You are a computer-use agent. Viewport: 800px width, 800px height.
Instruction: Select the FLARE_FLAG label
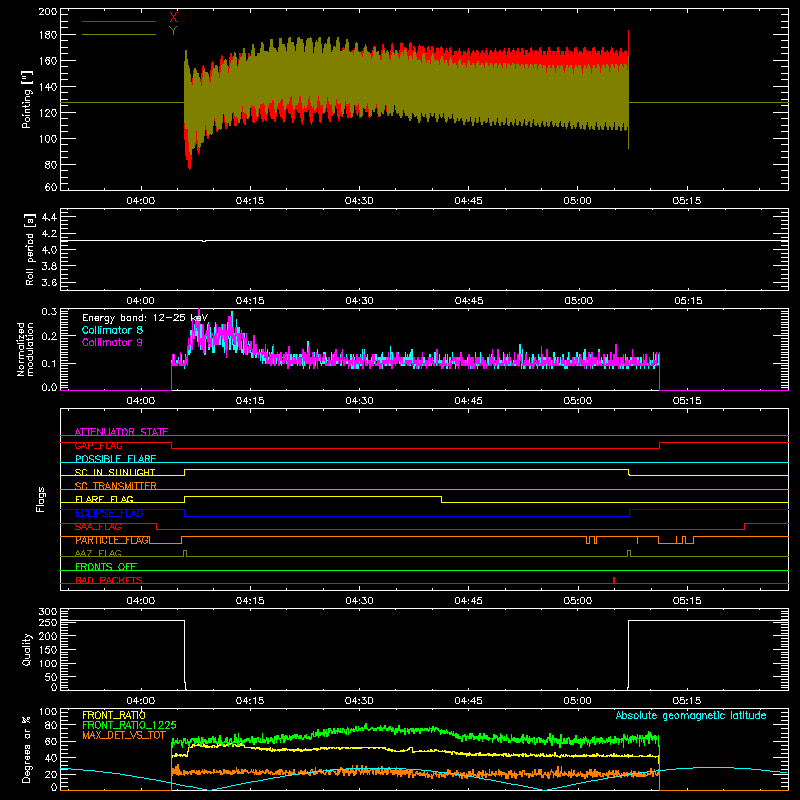104,499
